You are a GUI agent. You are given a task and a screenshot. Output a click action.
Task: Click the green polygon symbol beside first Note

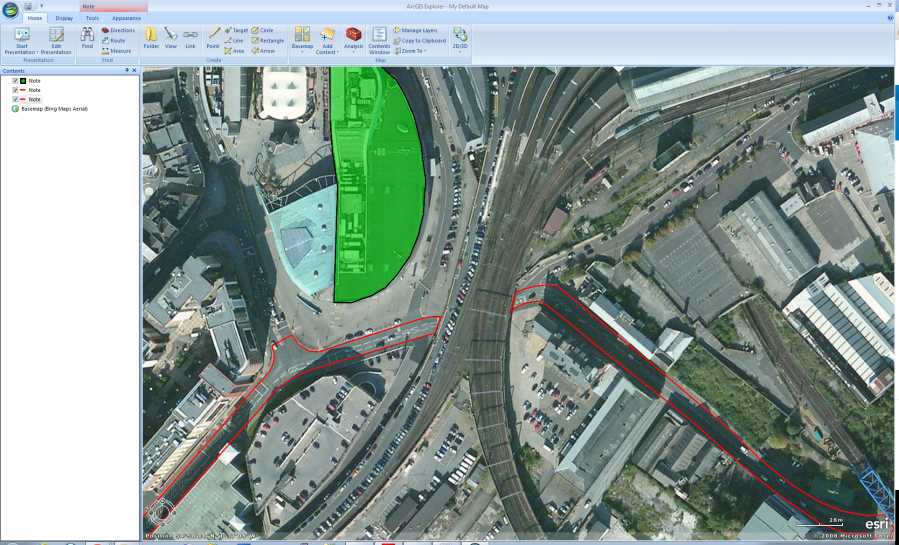click(24, 81)
